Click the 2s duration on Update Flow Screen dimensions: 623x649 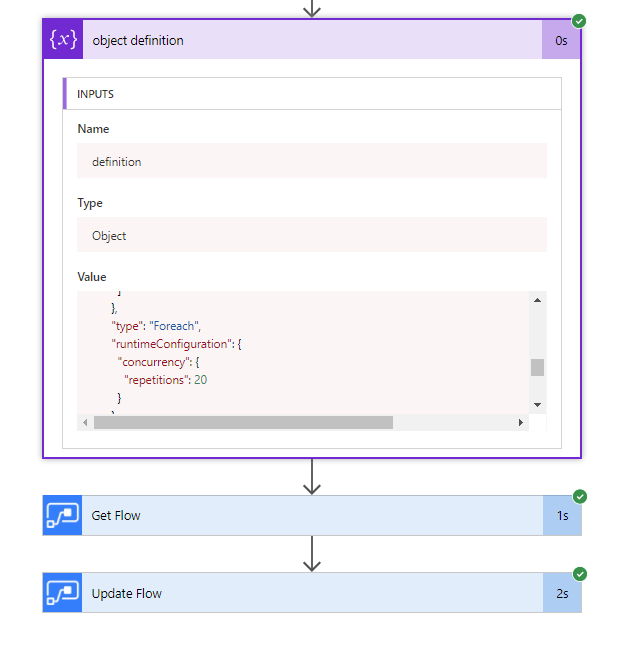pos(561,593)
